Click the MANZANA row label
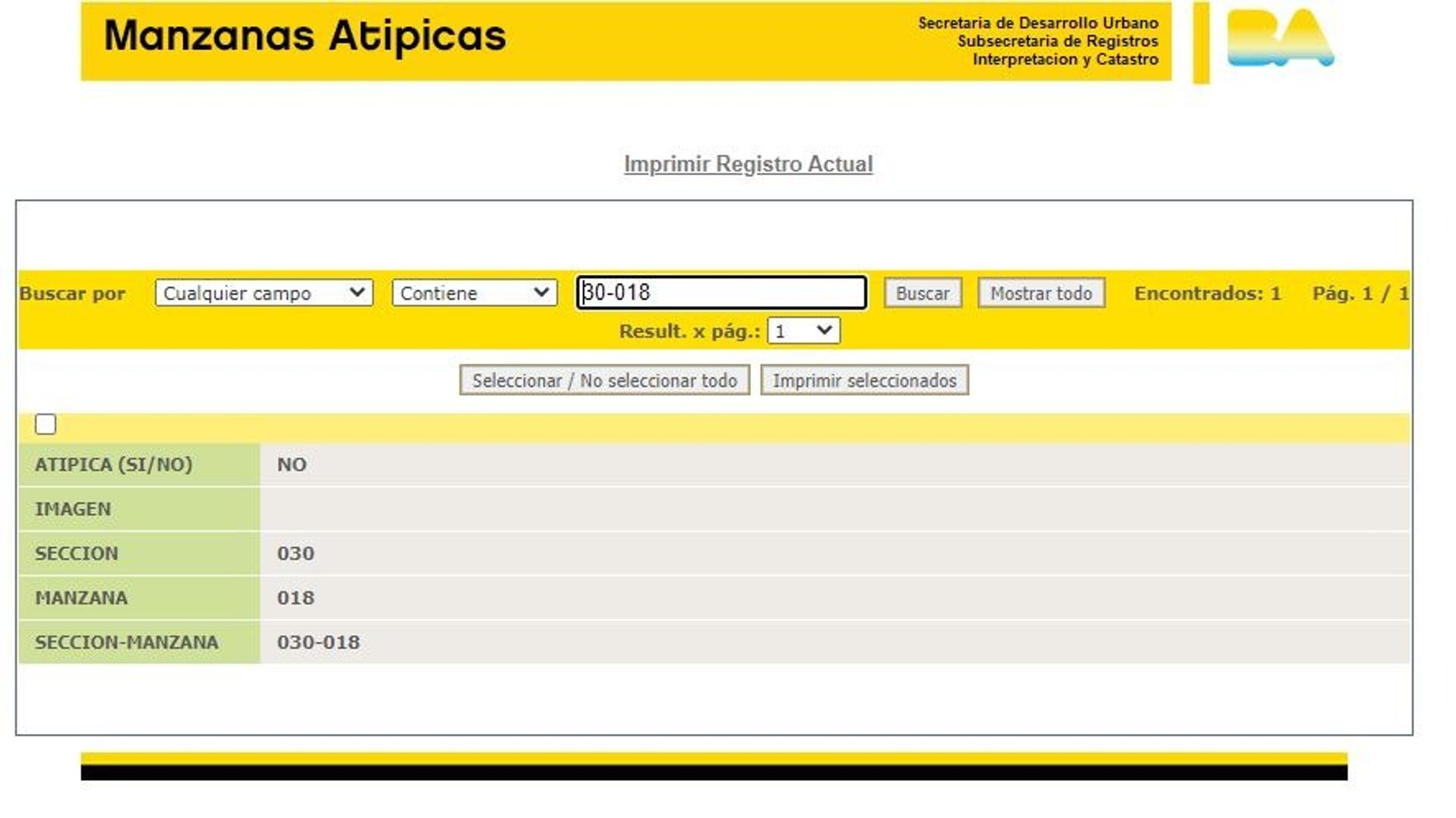The height and width of the screenshot is (818, 1456). 81,598
